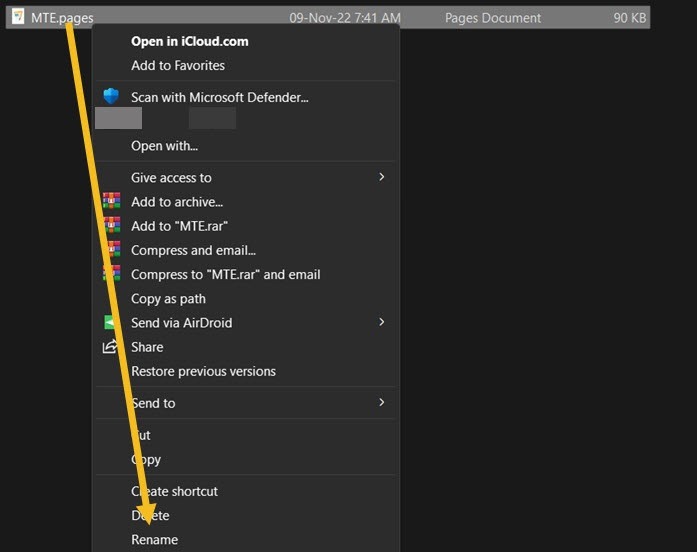
Task: Click the AirDroid icon in the menu
Action: coord(111,322)
